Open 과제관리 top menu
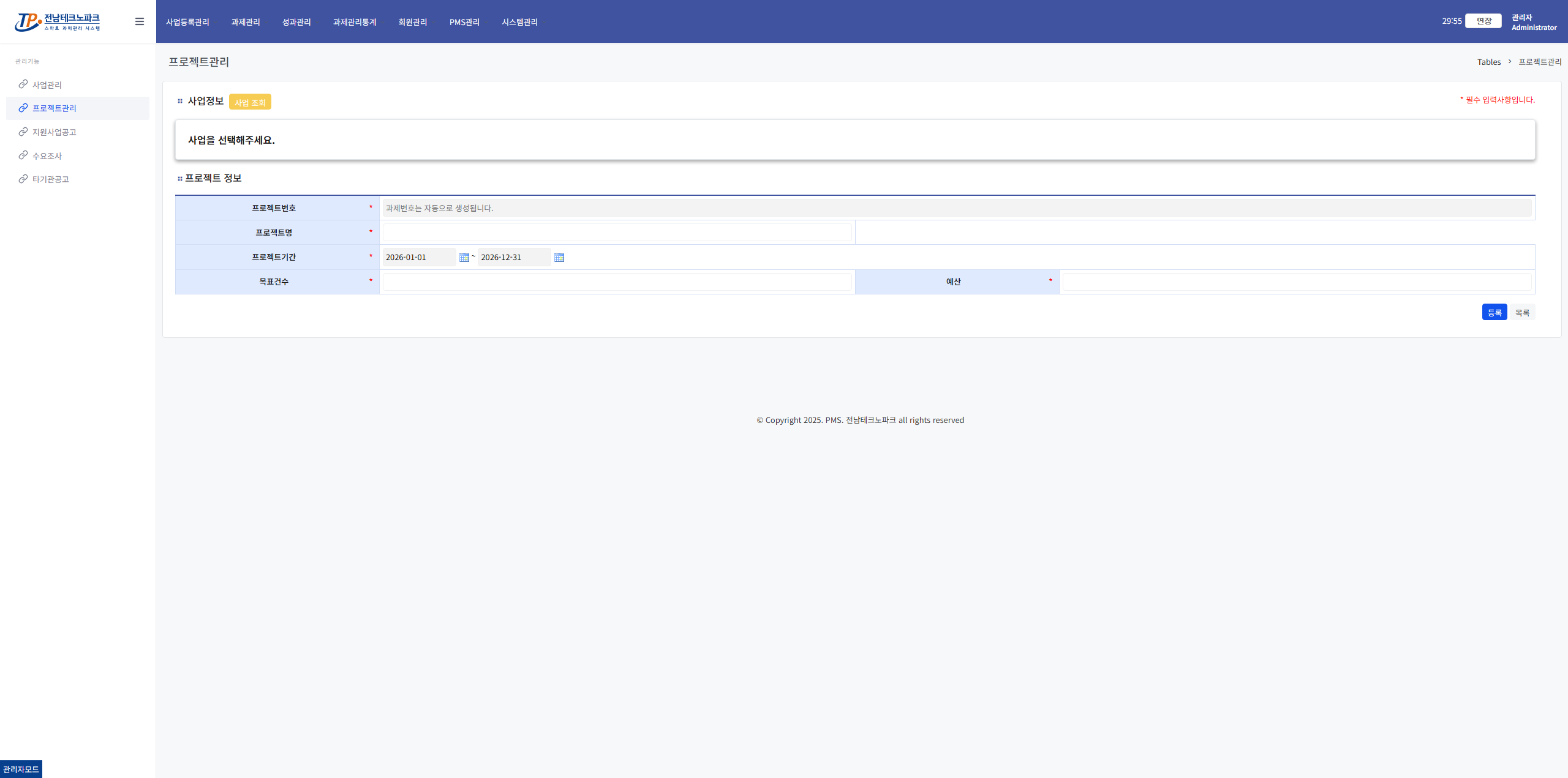The image size is (1568, 778). 246,22
